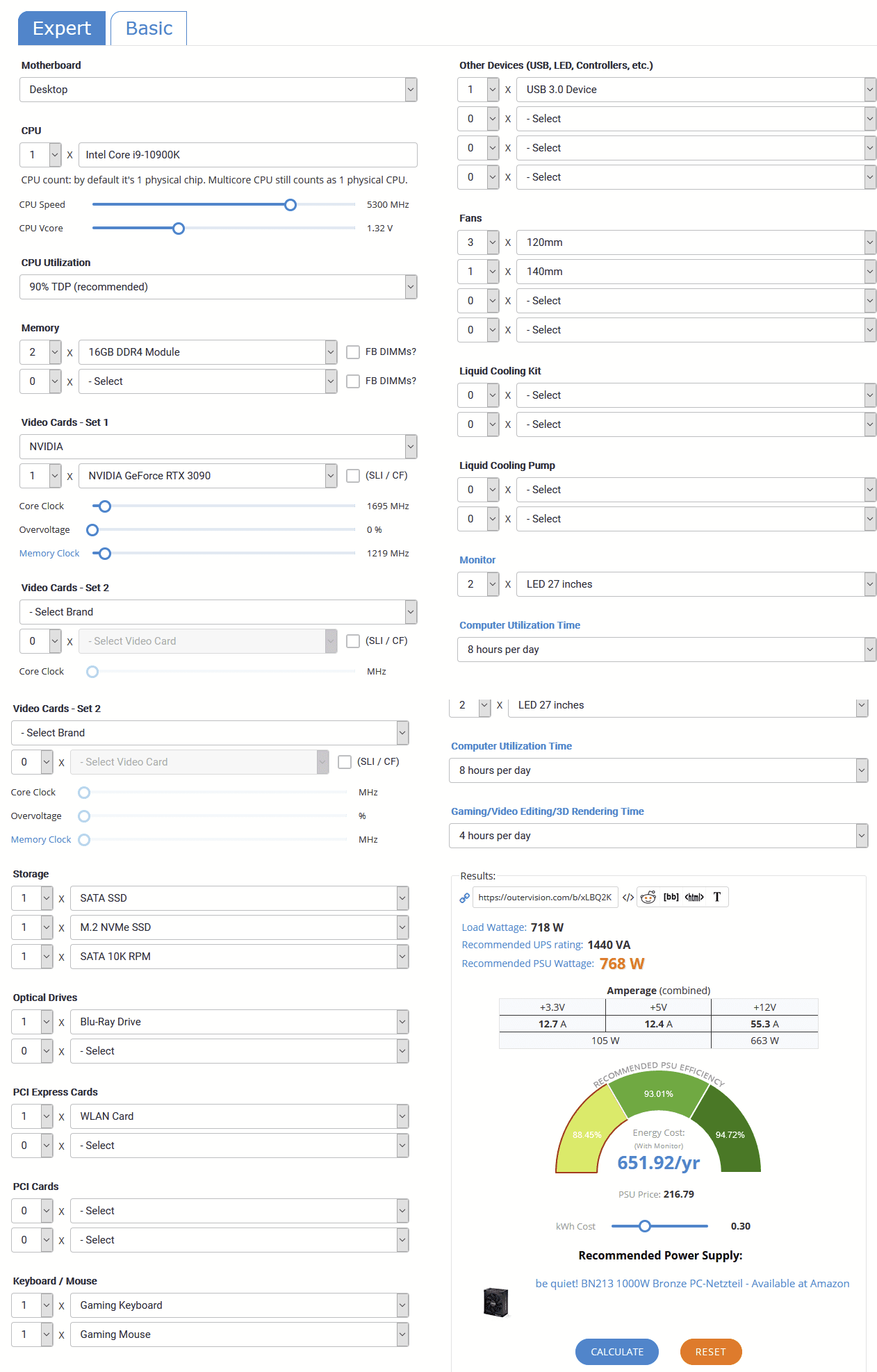Screen dimensions: 877x1372
Task: Open the CPU Utilization dropdown
Action: (x=218, y=287)
